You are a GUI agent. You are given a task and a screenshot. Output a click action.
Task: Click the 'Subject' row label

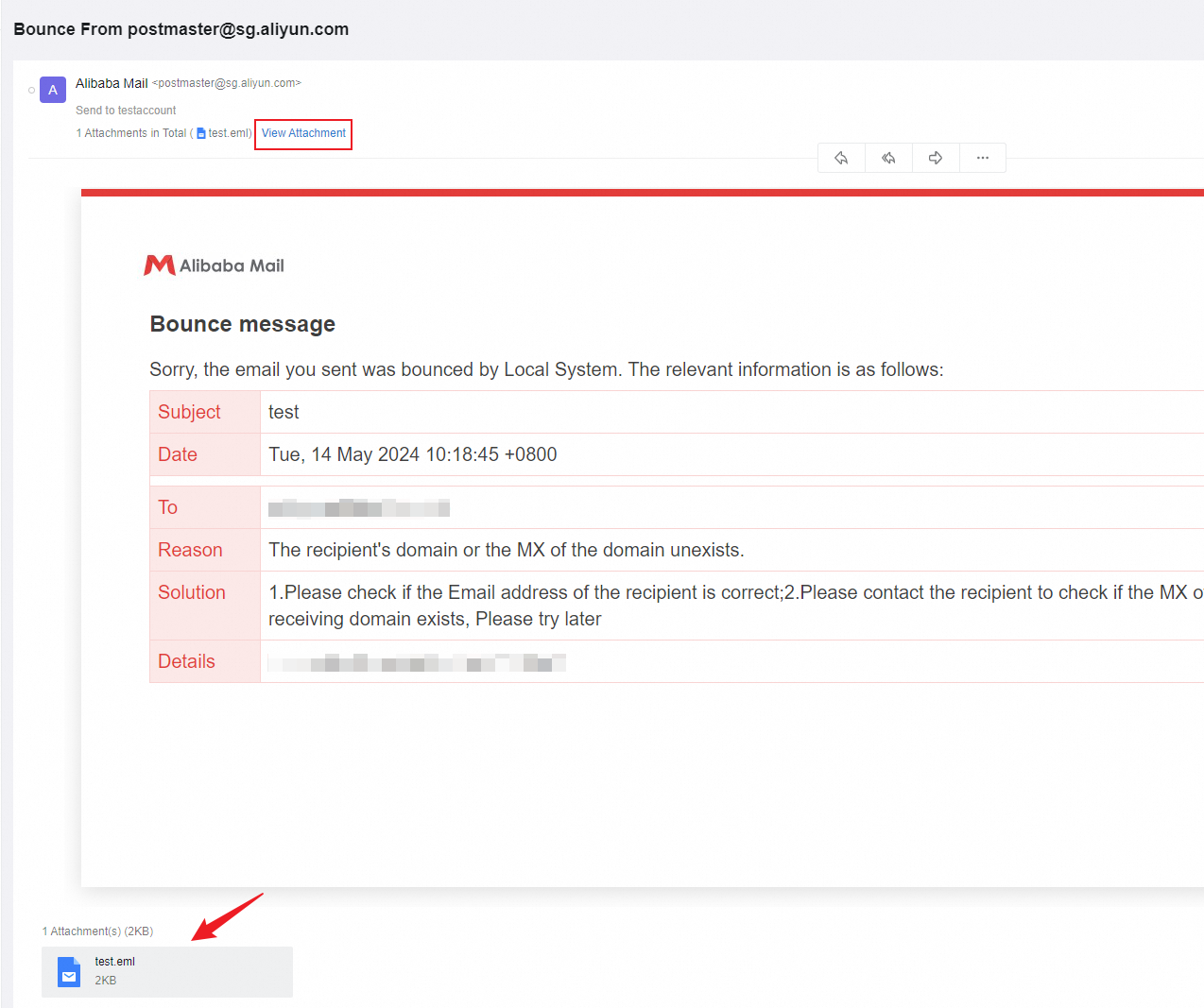(189, 412)
